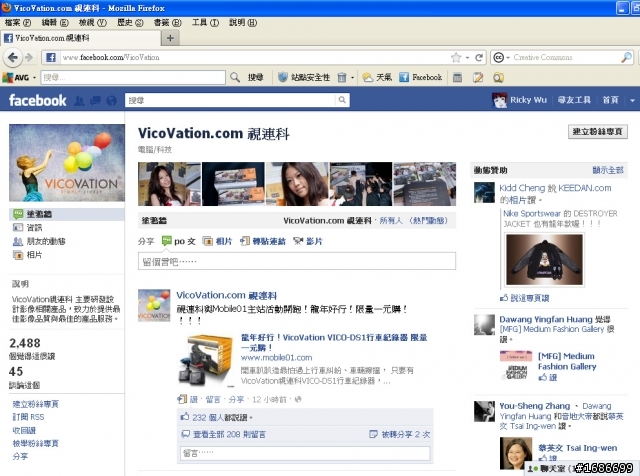Click the Firefox back arrow button

pos(13,58)
